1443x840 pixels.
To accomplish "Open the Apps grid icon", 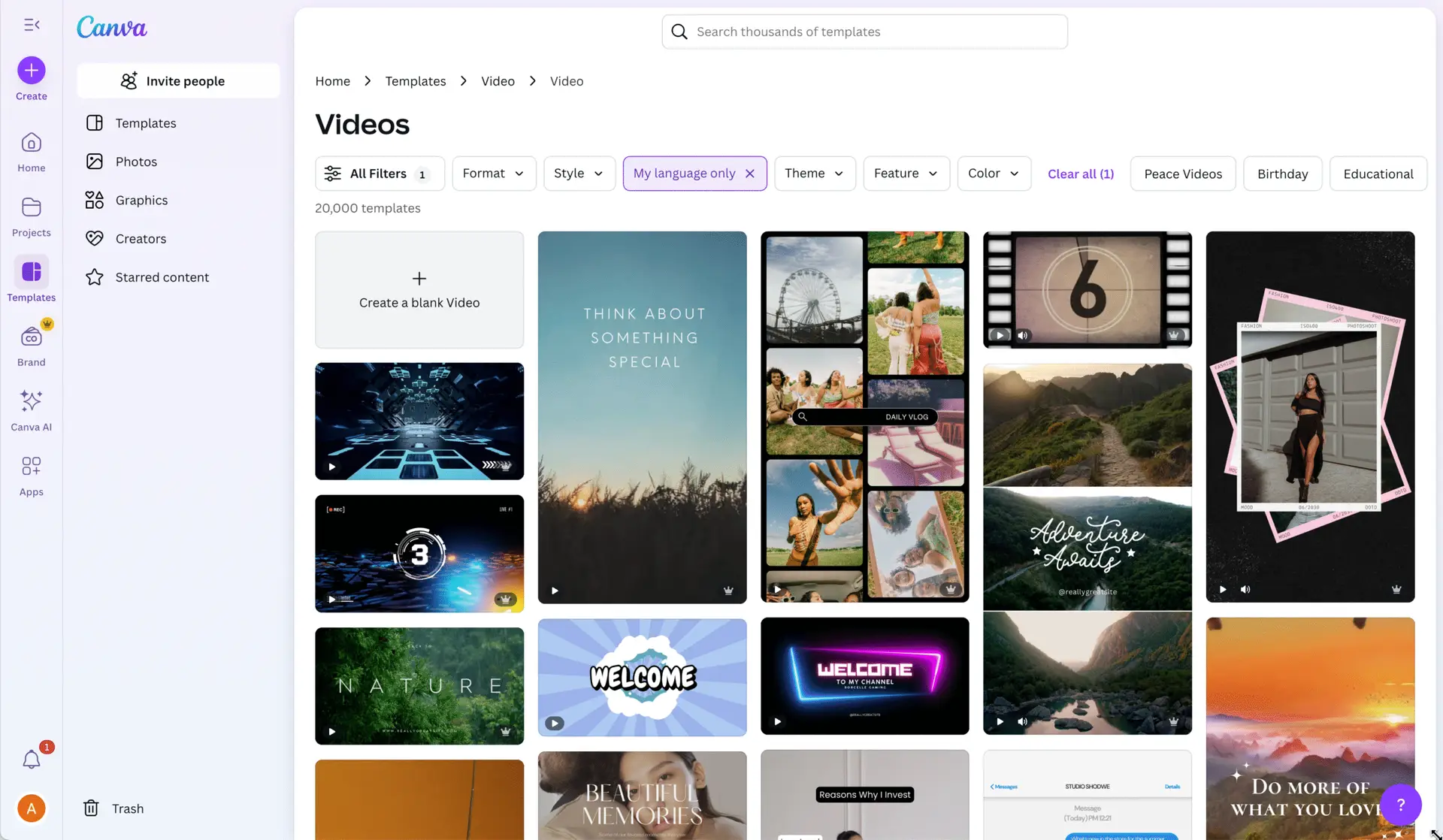I will pyautogui.click(x=32, y=467).
